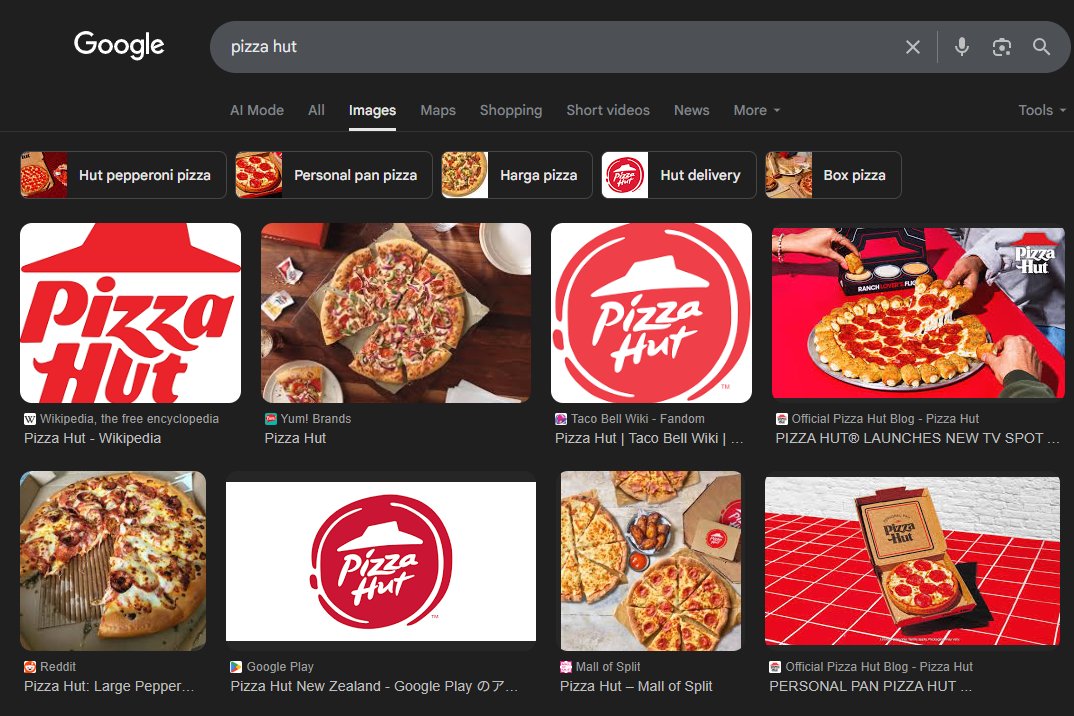The image size is (1074, 716).
Task: Open the Google Play Pizza Hut logo image
Action: tap(381, 561)
